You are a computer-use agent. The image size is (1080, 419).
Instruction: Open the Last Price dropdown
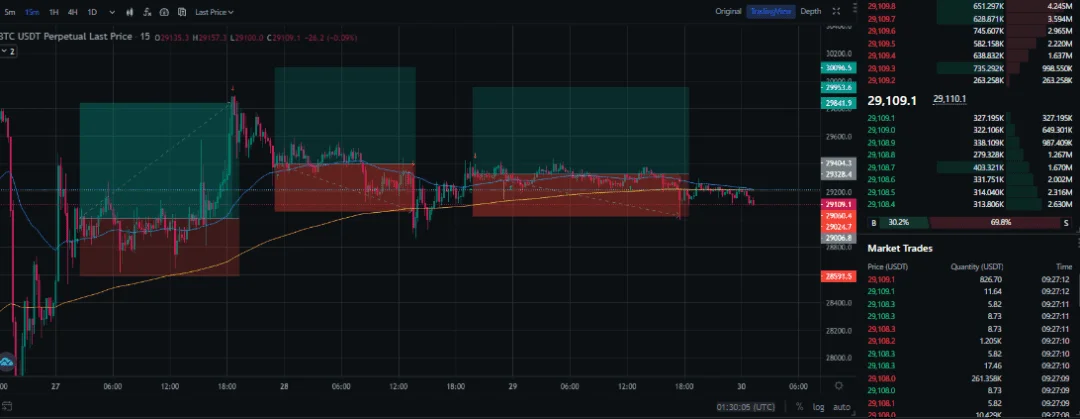click(214, 12)
